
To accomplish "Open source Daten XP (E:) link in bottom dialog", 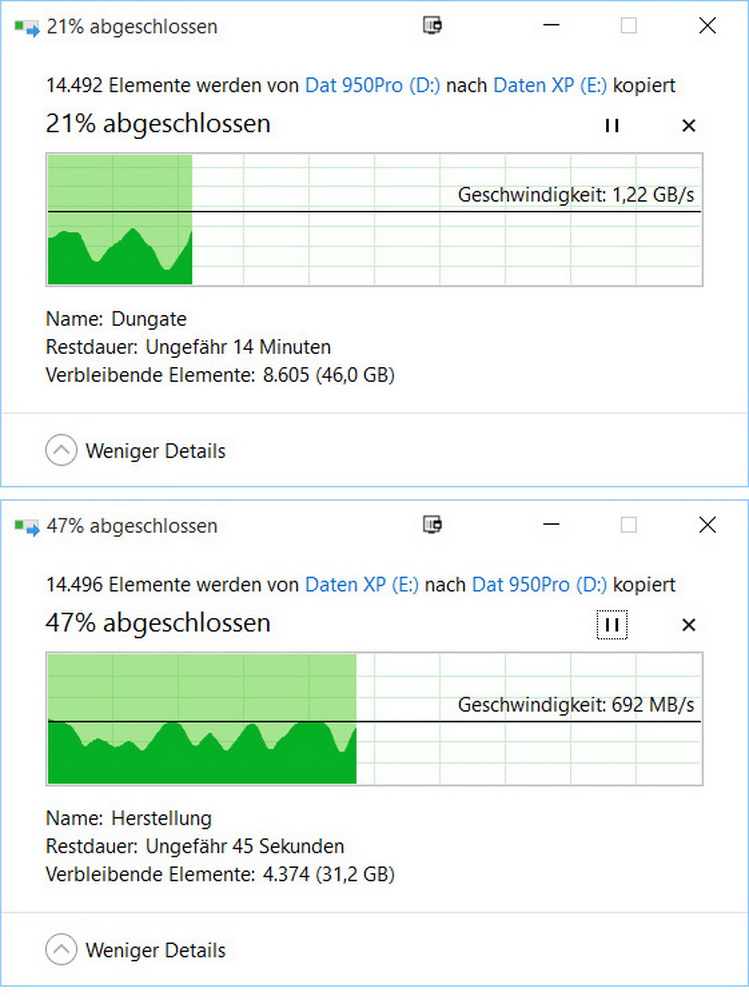I will (362, 585).
